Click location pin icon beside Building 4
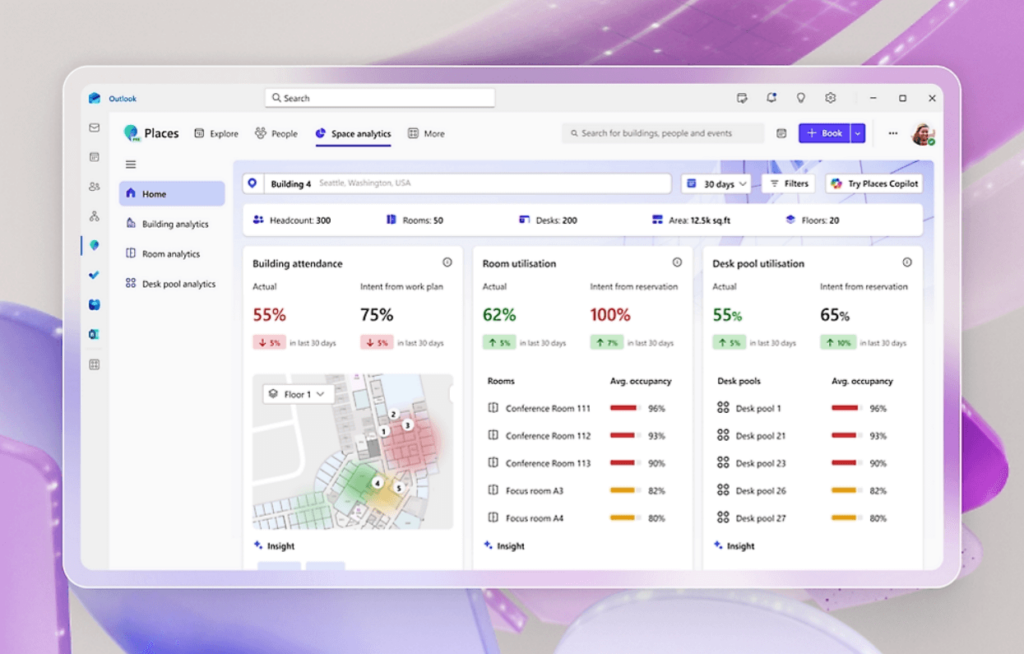Screen dimensions: 1024x654 (x=253, y=184)
